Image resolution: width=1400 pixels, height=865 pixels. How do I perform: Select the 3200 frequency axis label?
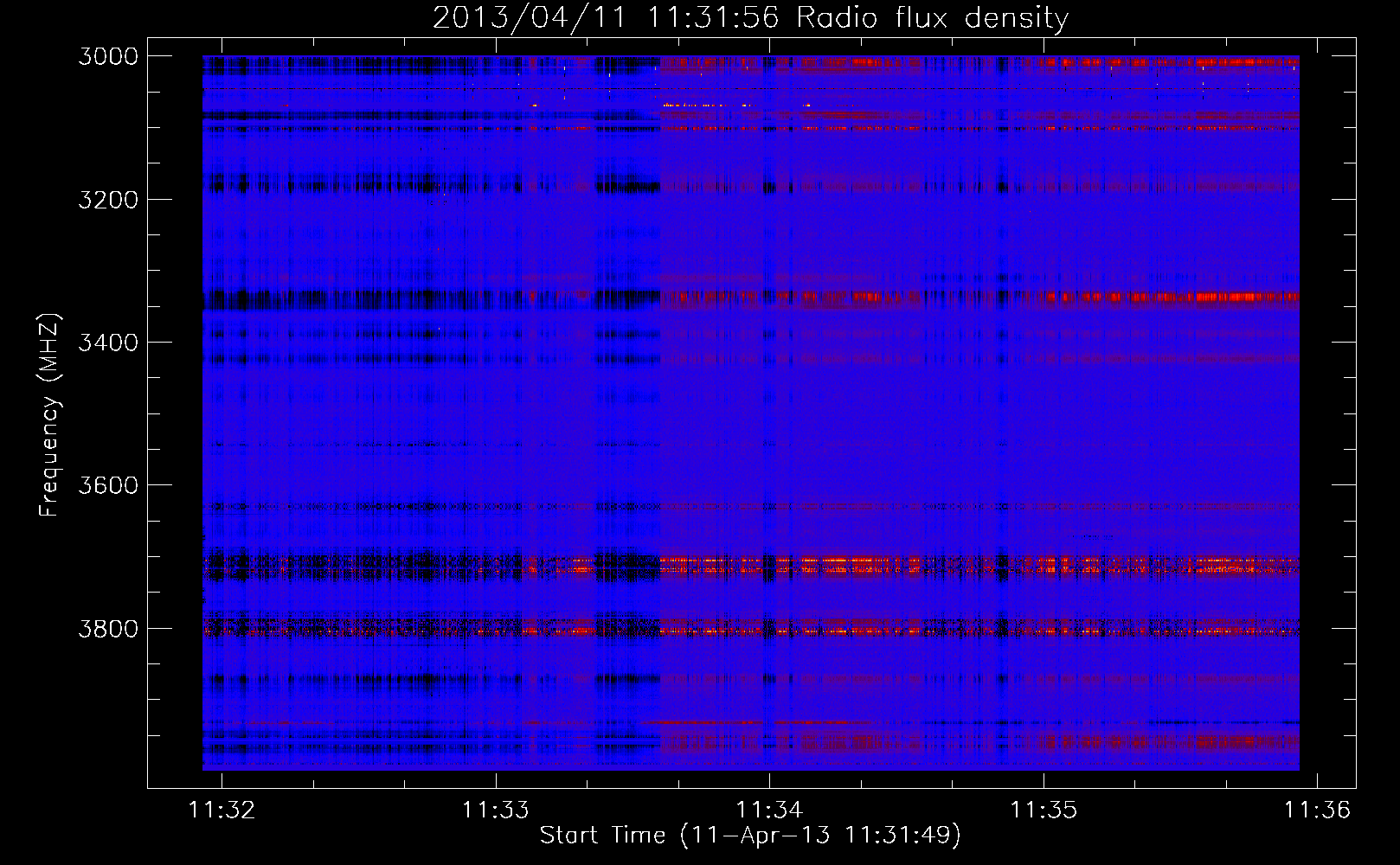(x=108, y=199)
